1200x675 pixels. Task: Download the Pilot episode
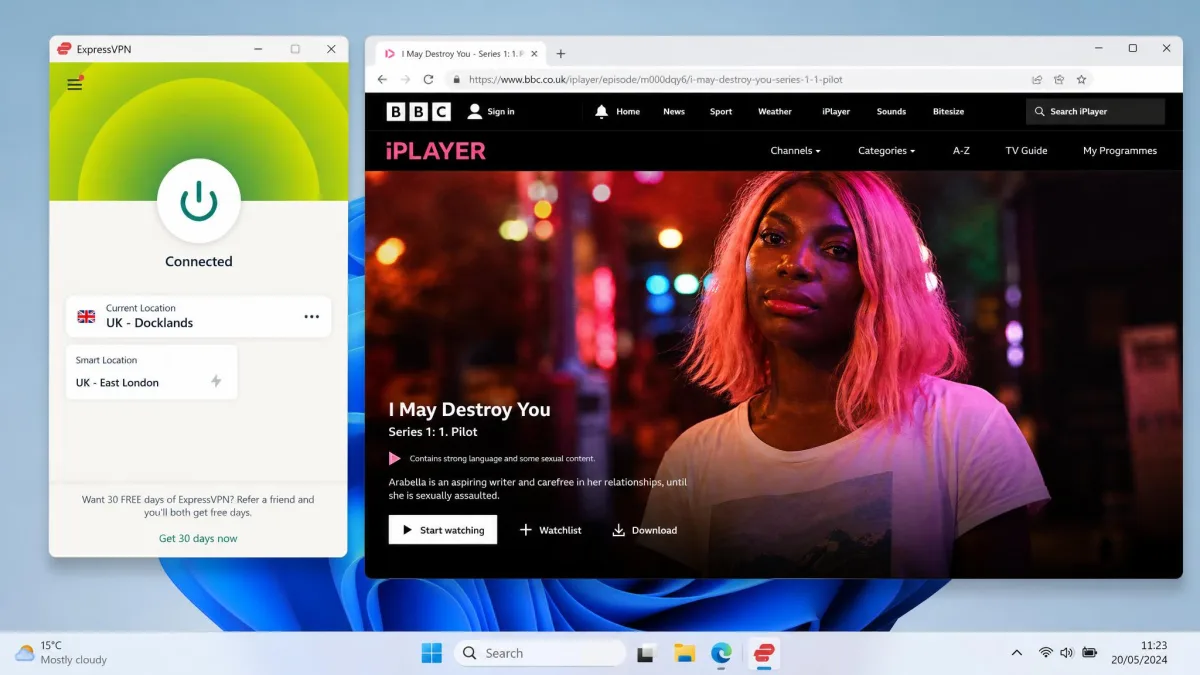[645, 530]
